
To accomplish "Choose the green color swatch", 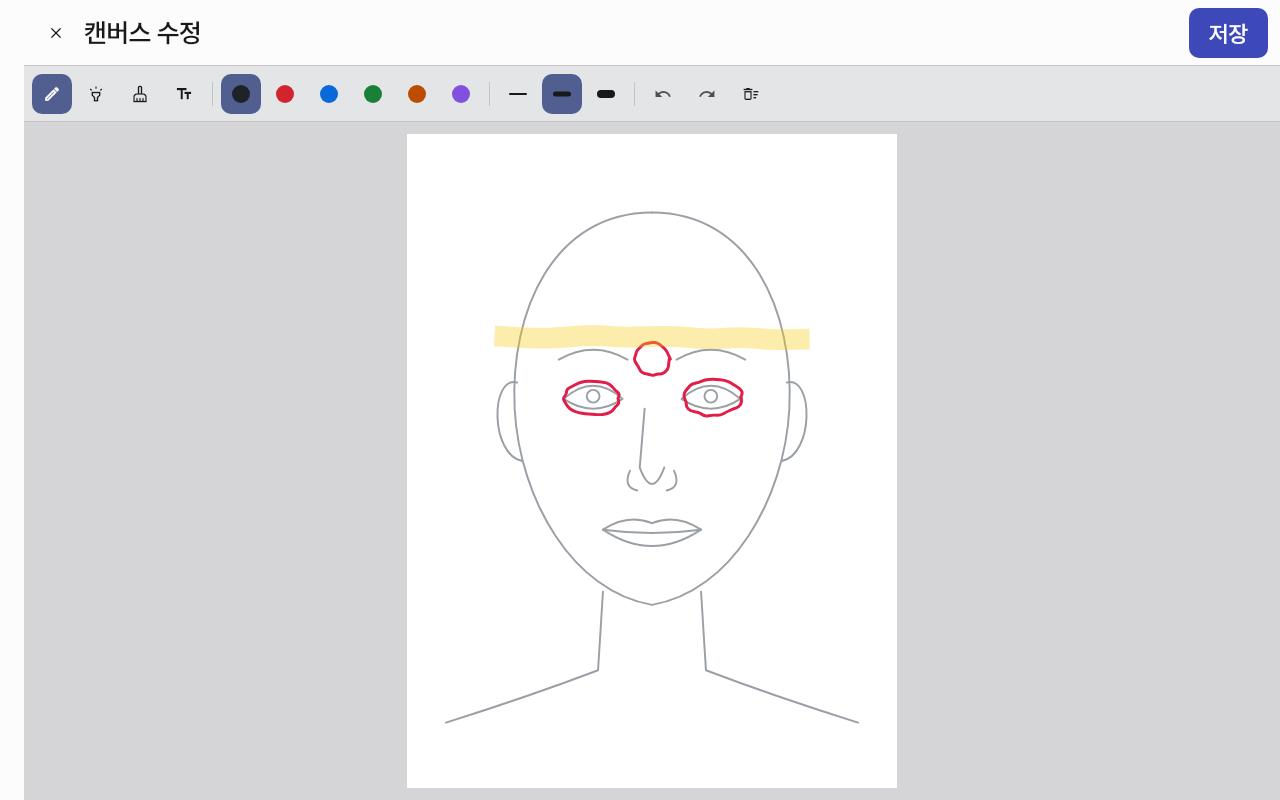I will (x=373, y=94).
